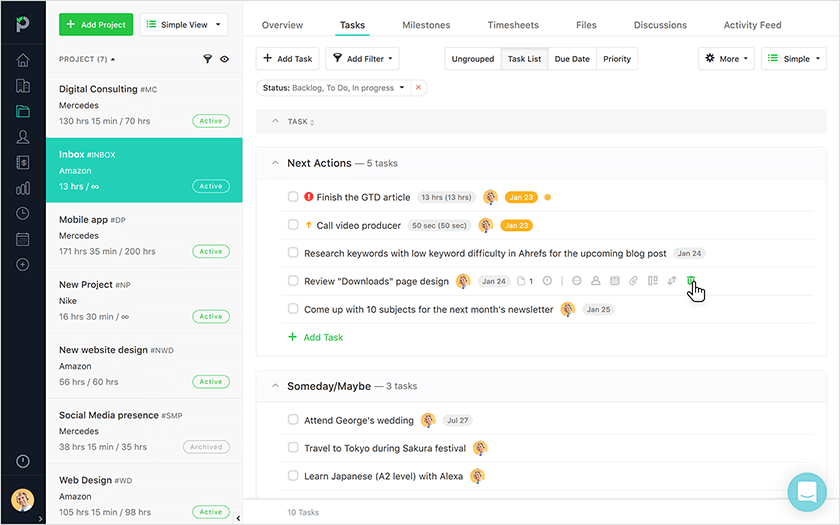This screenshot has width=840, height=525.
Task: Click the assign user icon on Review task
Action: tap(595, 281)
